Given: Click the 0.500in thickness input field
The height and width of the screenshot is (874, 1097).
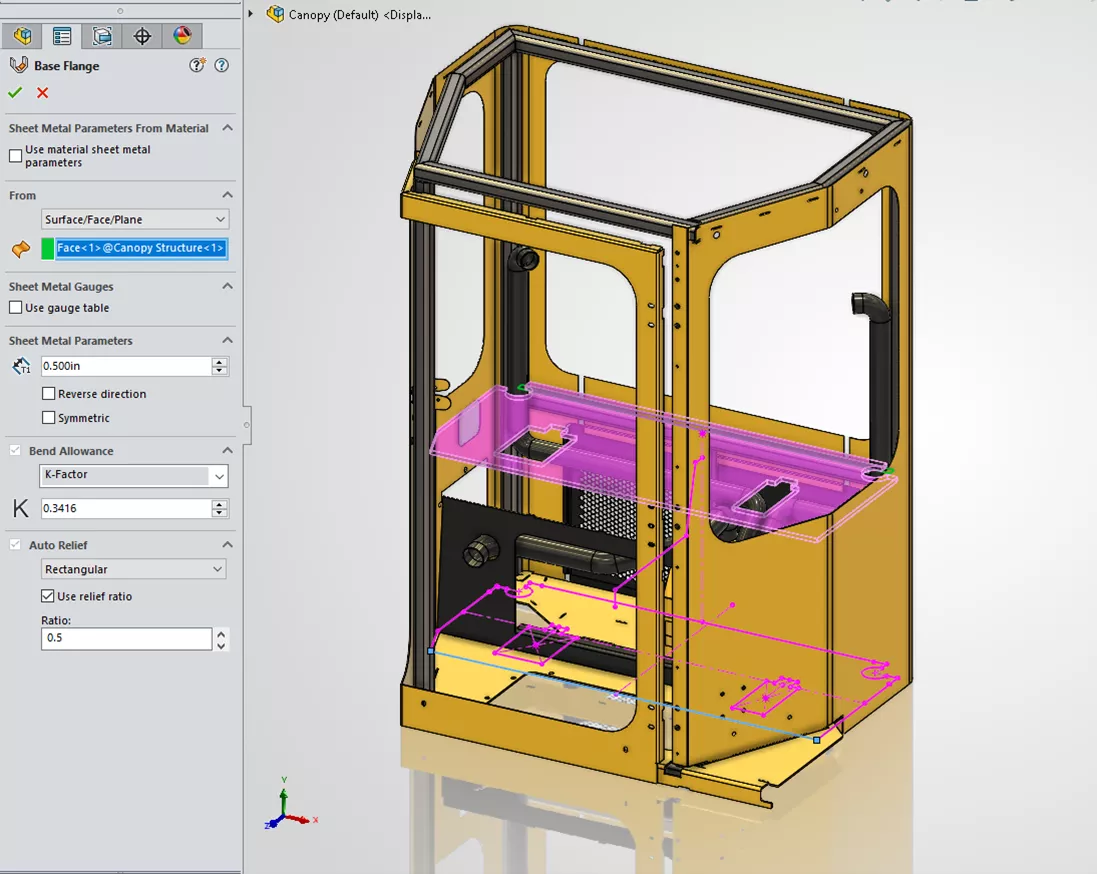Looking at the screenshot, I should click(125, 366).
